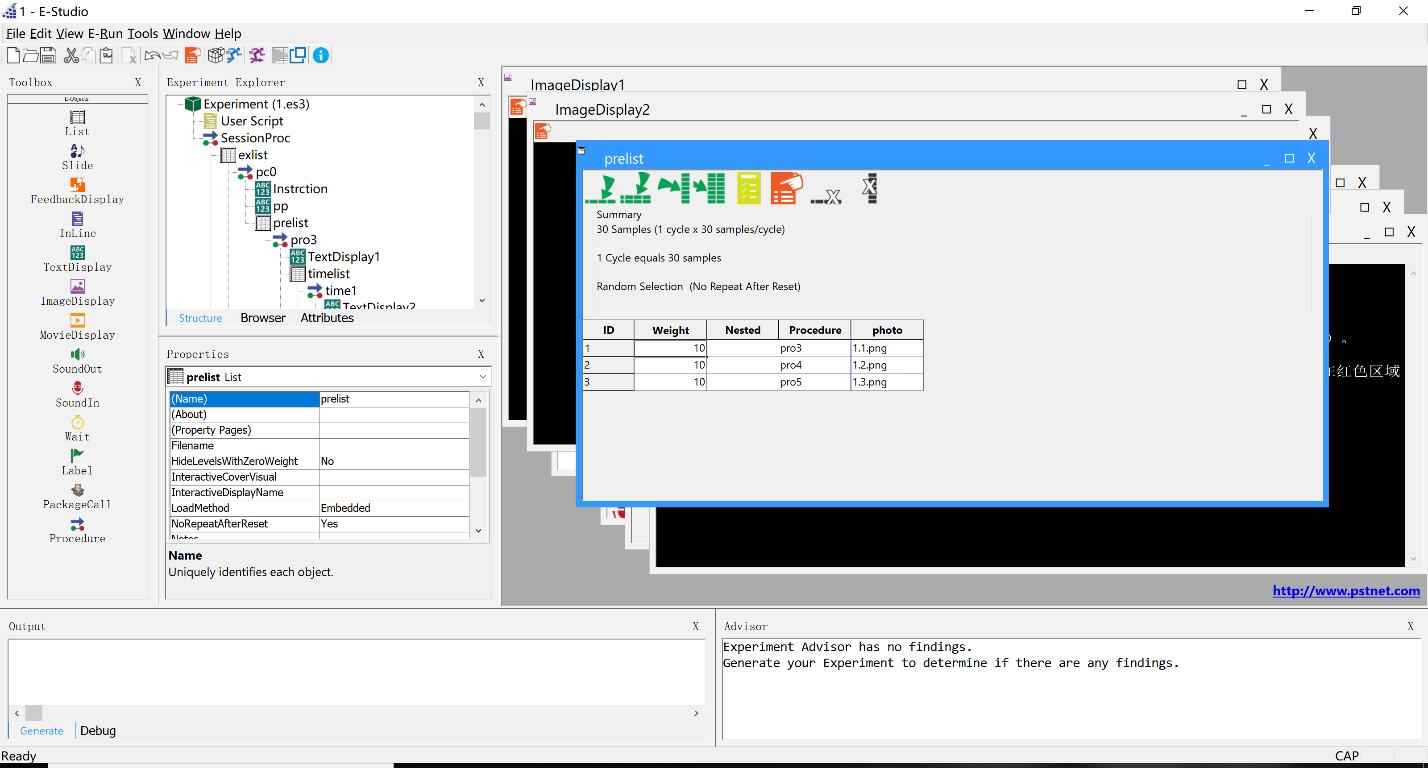
Task: Click the blue running-man Run icon
Action: click(233, 55)
